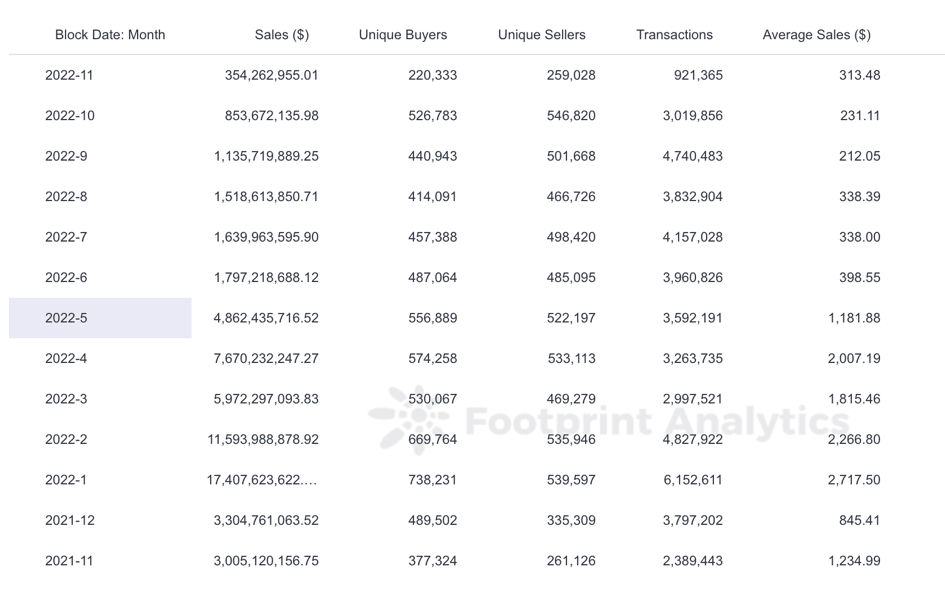Click the Unique Sellers column header
Image resolution: width=945 pixels, height=611 pixels.
(541, 35)
